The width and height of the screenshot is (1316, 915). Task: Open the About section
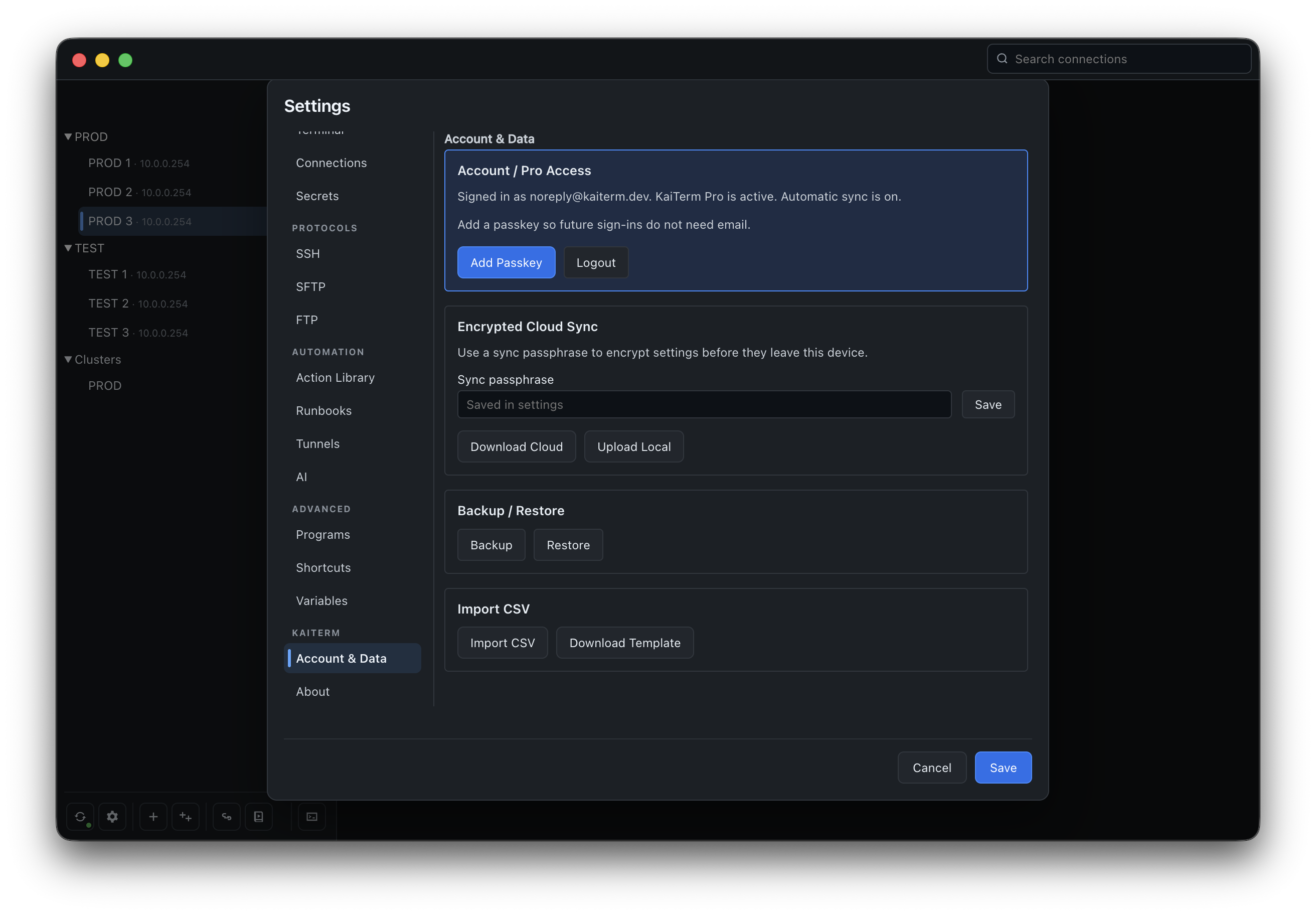353,691
